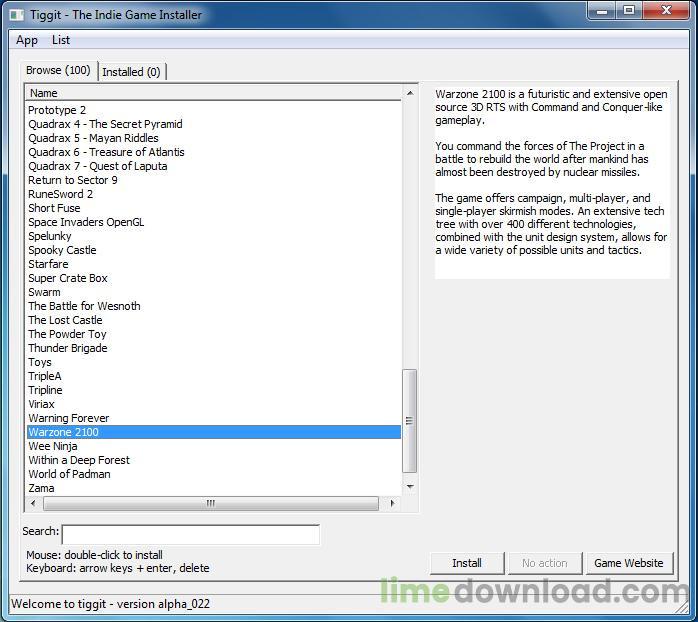Select Space Invaders OpenGL
698x622 pixels.
214,222
